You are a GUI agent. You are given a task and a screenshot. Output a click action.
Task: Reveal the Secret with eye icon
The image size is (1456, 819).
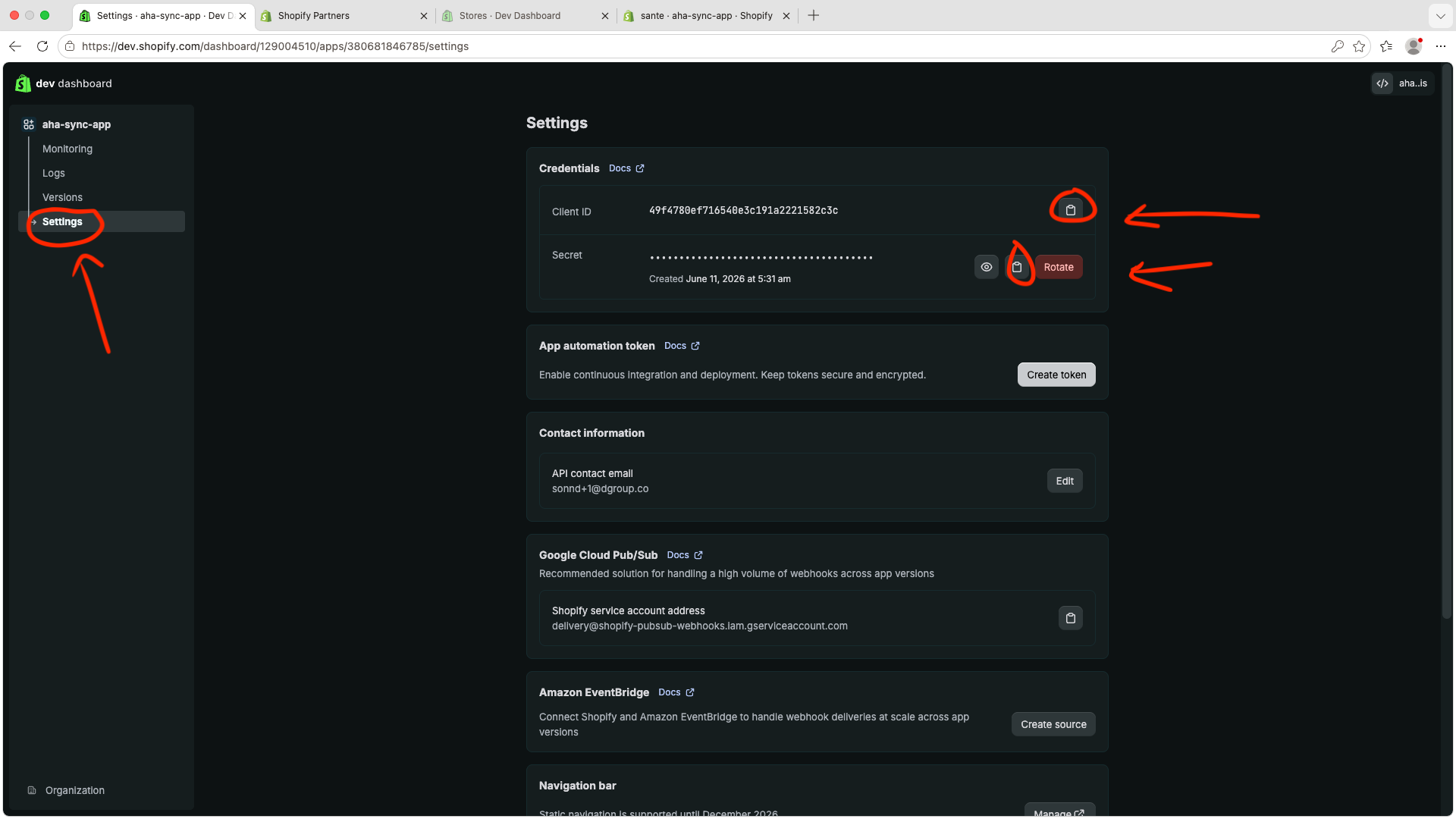point(986,267)
